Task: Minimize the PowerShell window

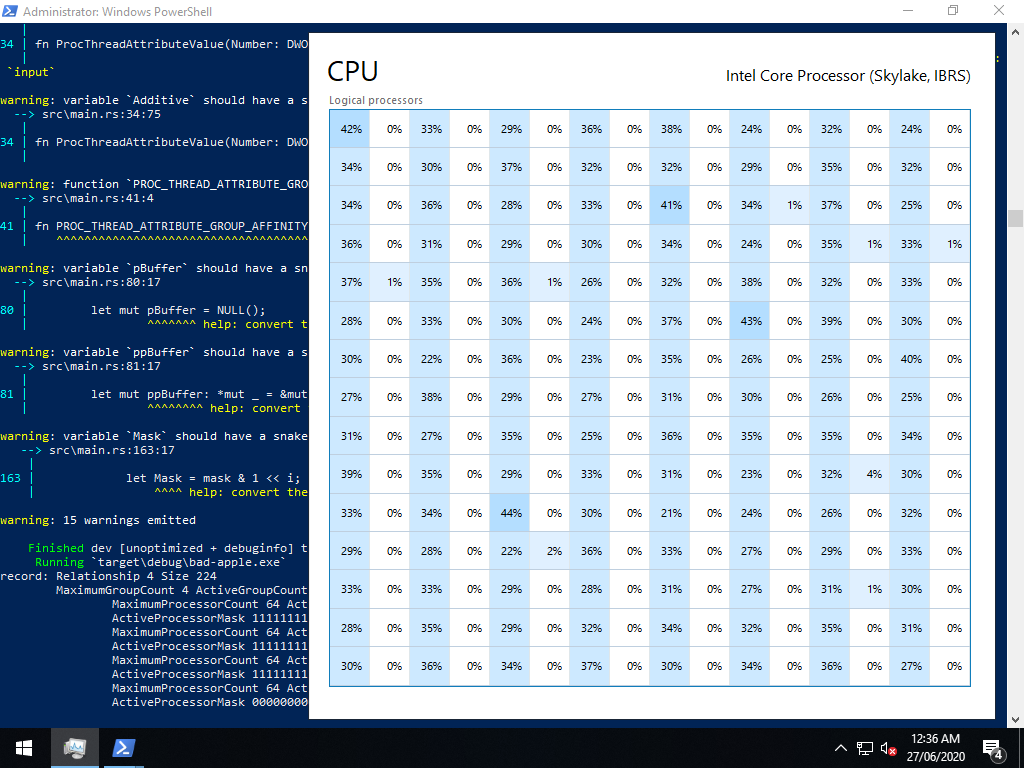Action: 907,11
